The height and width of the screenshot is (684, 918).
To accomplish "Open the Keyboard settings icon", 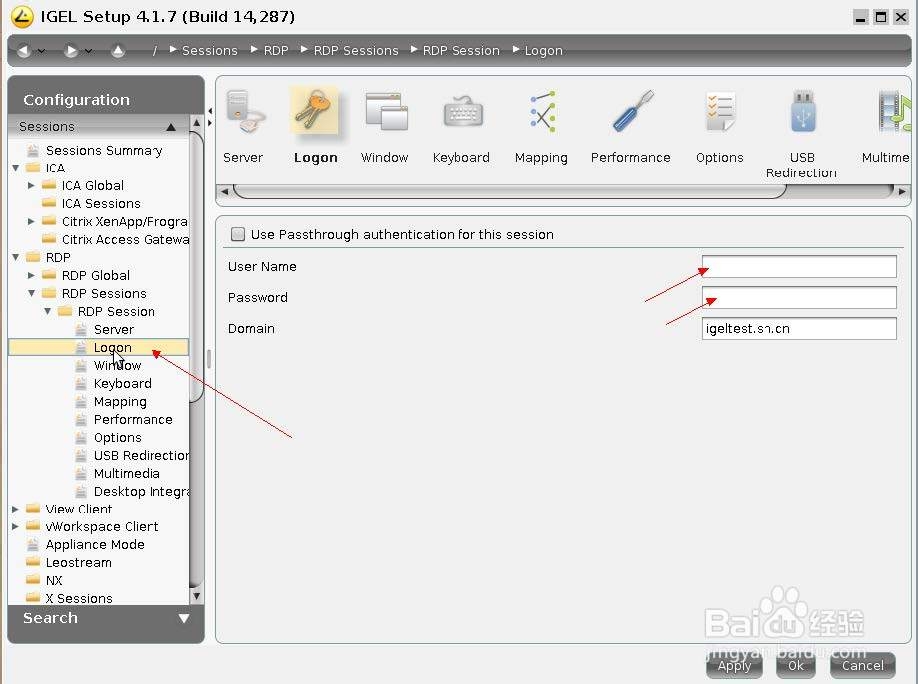I will 462,111.
